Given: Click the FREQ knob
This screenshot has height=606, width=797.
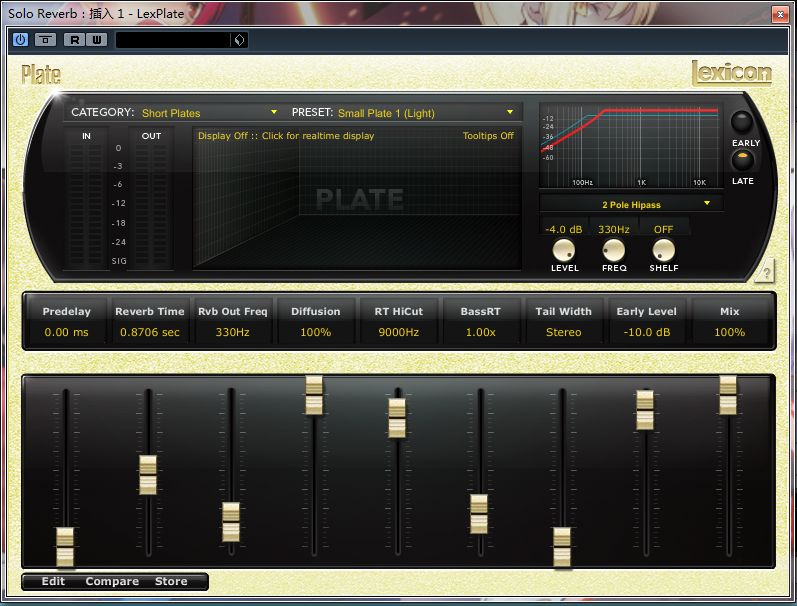Looking at the screenshot, I should (614, 250).
